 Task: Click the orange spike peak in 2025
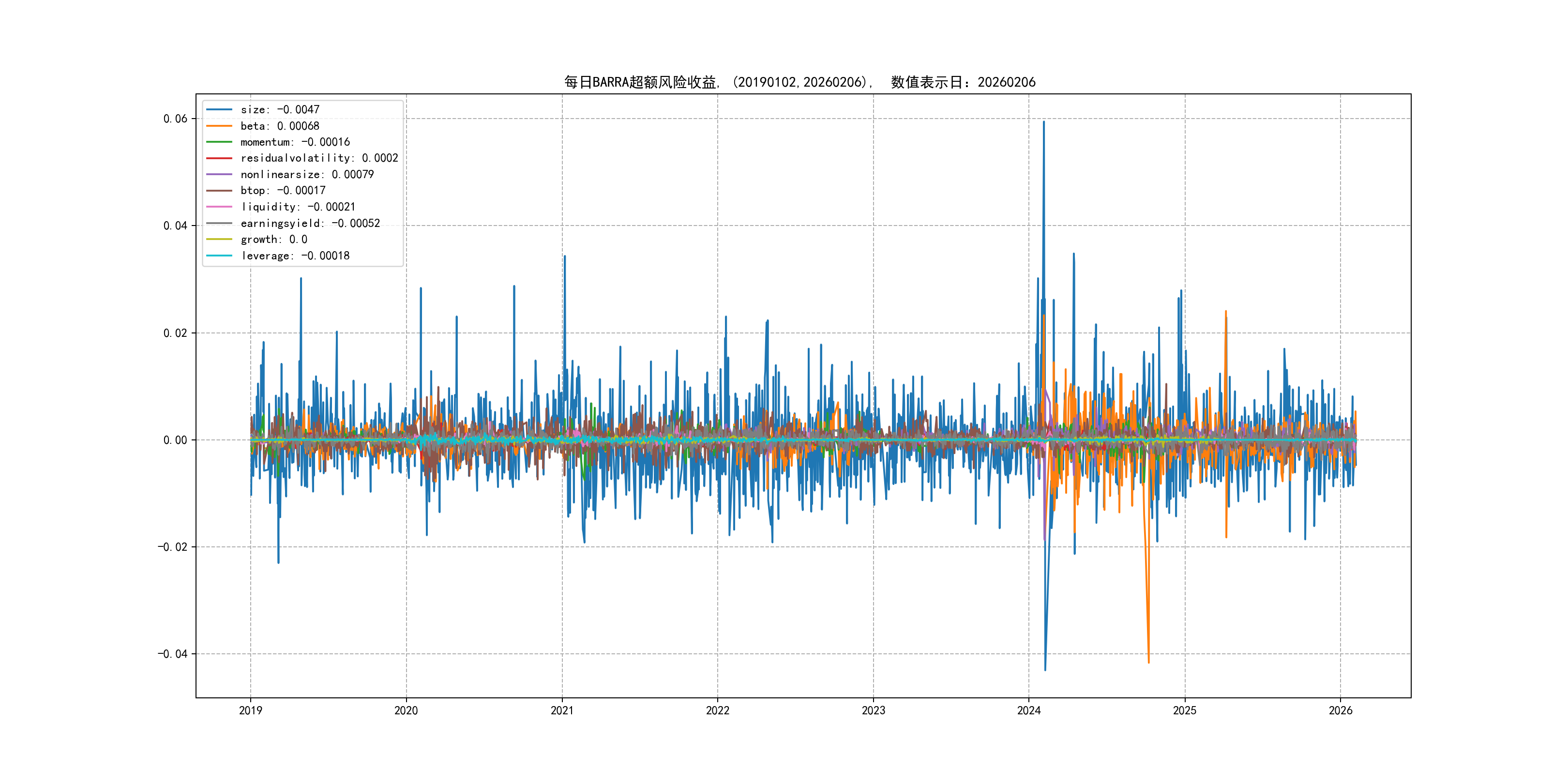[x=1225, y=312]
